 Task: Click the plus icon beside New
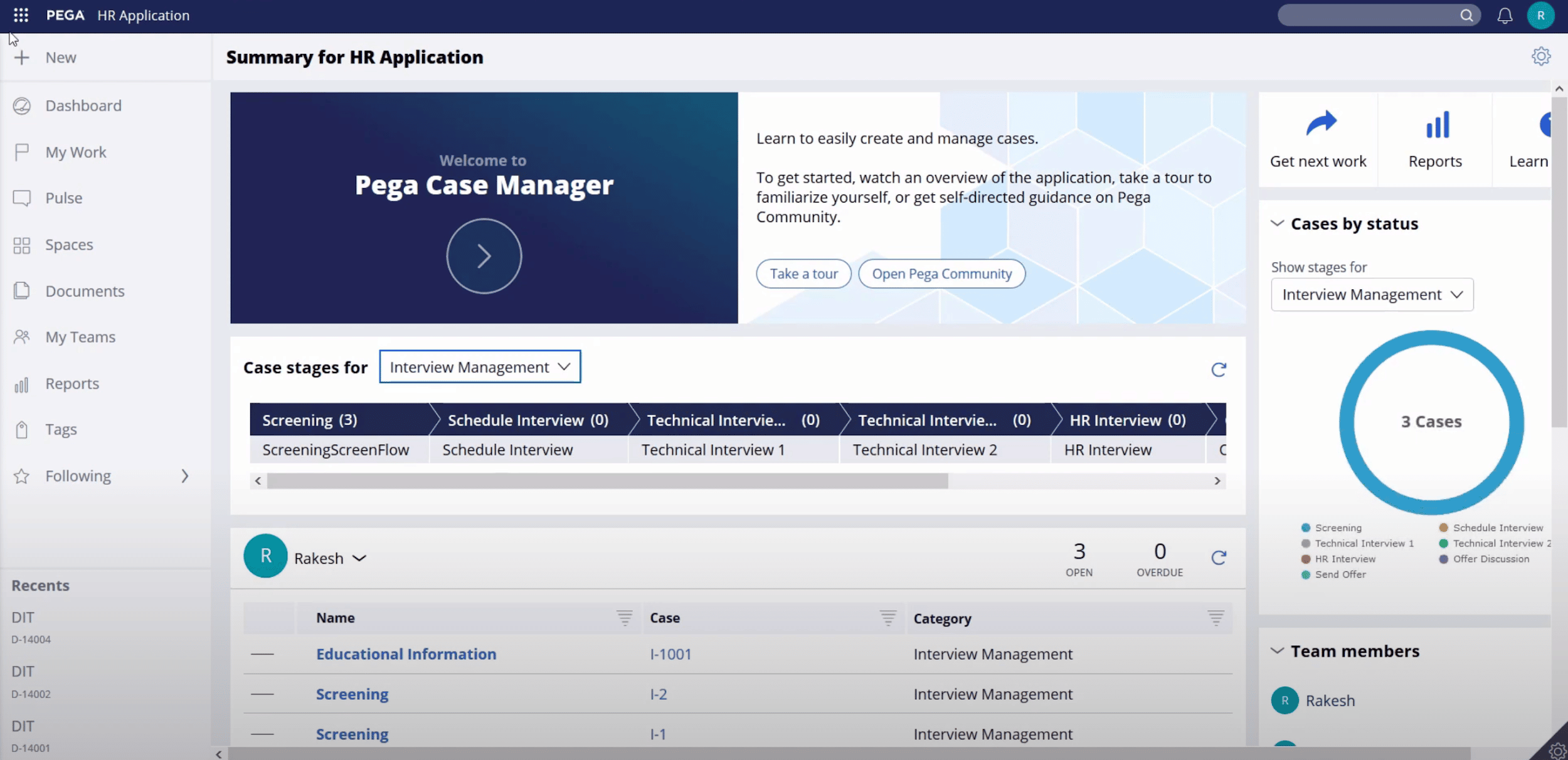coord(22,58)
